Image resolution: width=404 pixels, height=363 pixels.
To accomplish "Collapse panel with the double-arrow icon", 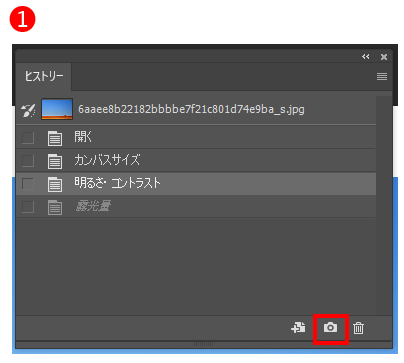I will pyautogui.click(x=366, y=57).
